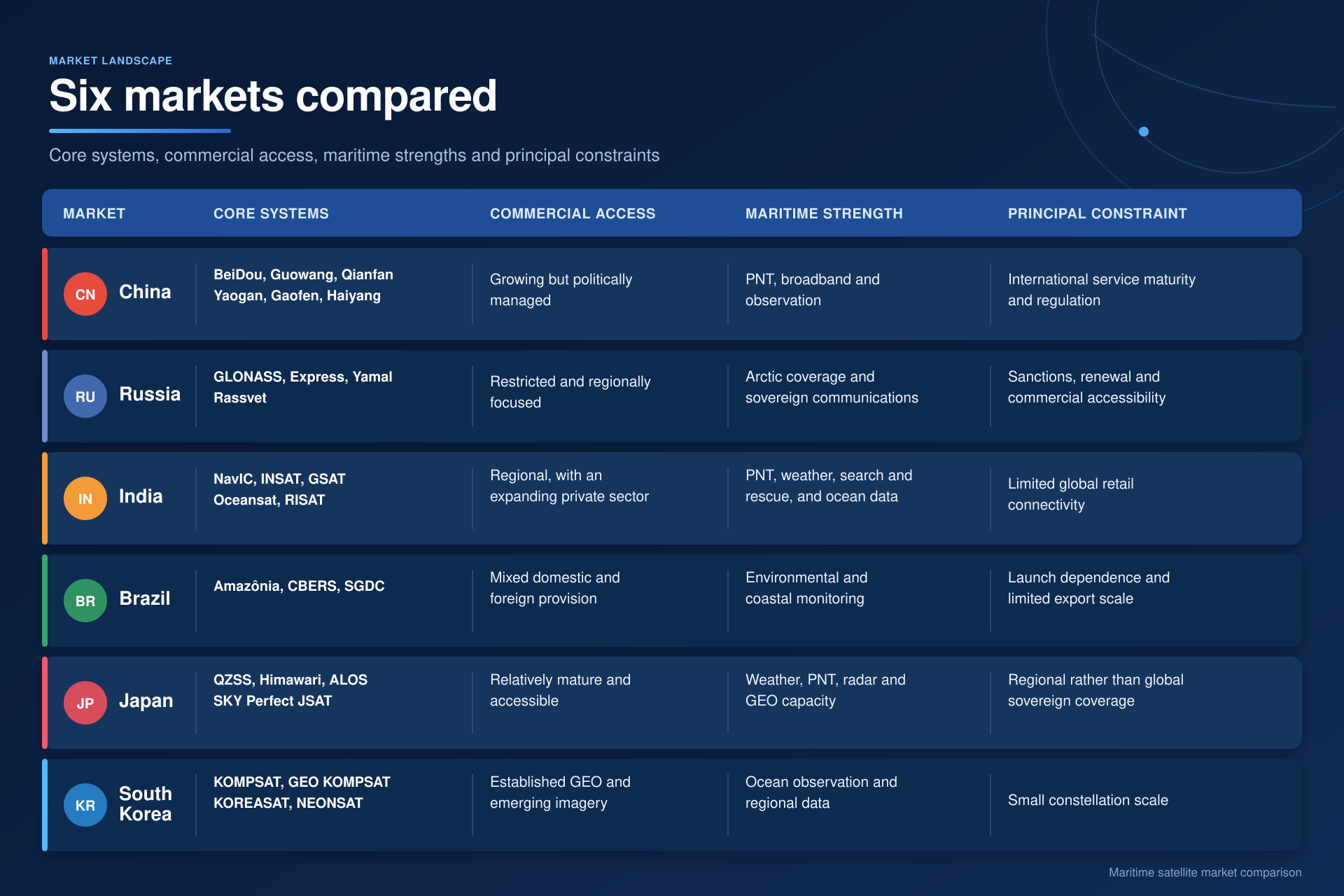This screenshot has width=1344, height=896.
Task: Click the CN circle badge for China
Action: coord(85,294)
